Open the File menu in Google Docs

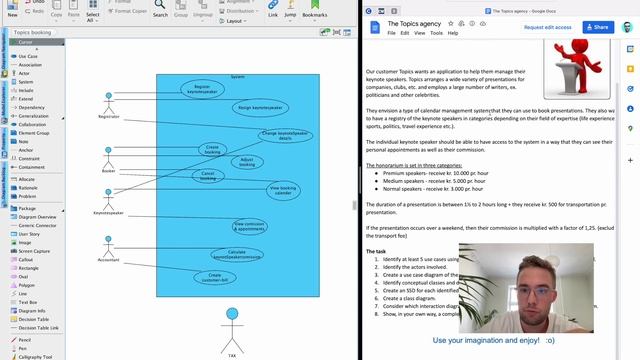391,33
